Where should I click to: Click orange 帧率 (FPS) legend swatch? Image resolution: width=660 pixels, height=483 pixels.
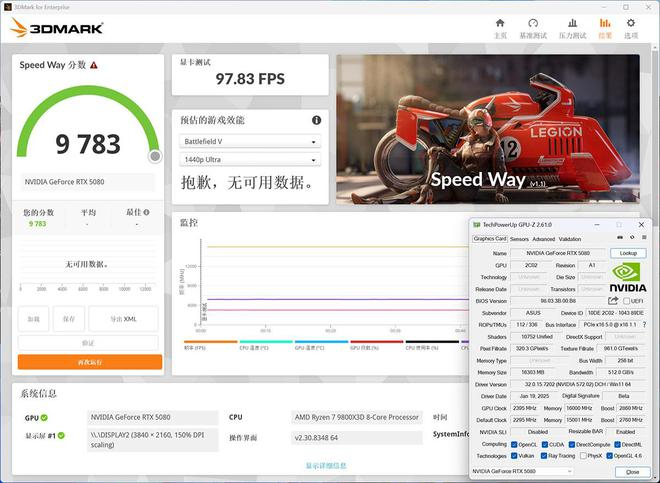[x=210, y=342]
